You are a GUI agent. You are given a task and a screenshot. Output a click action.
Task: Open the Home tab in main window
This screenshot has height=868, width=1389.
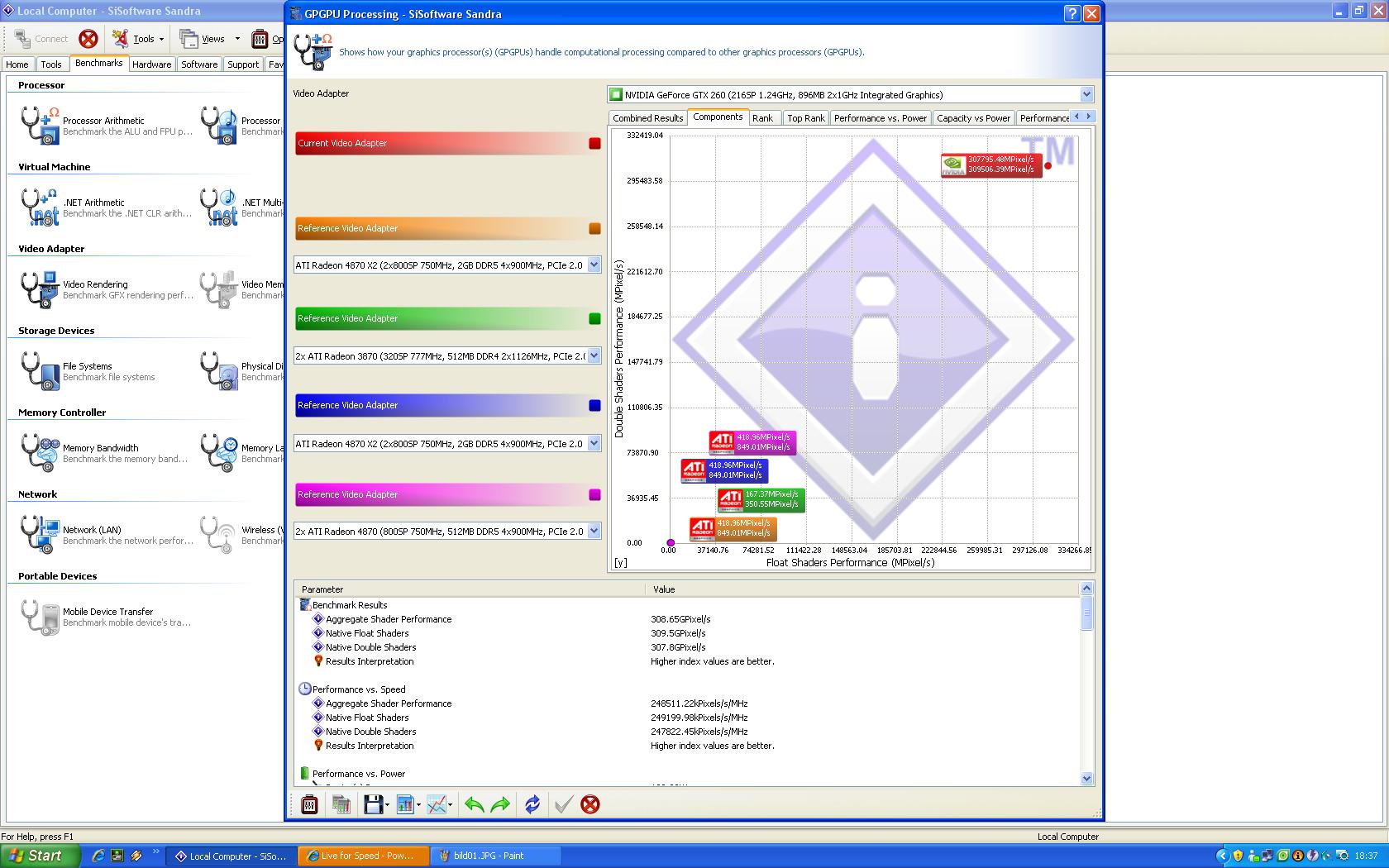click(x=17, y=64)
